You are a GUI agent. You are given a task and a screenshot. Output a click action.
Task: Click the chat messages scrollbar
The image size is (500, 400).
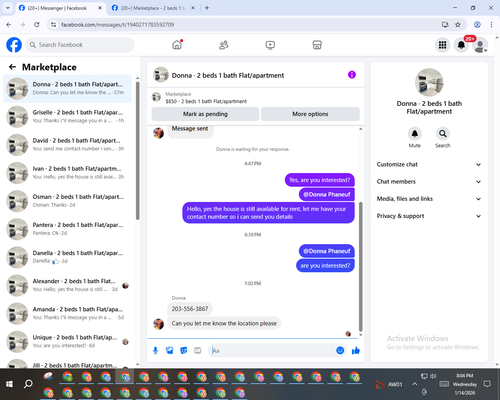[360, 267]
